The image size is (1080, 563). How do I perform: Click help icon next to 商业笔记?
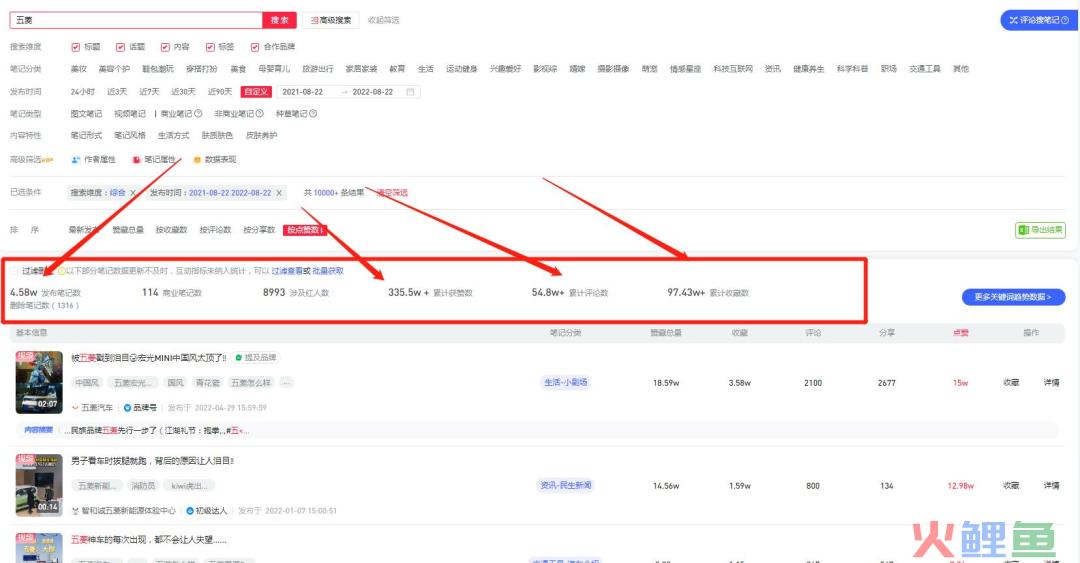pyautogui.click(x=198, y=114)
